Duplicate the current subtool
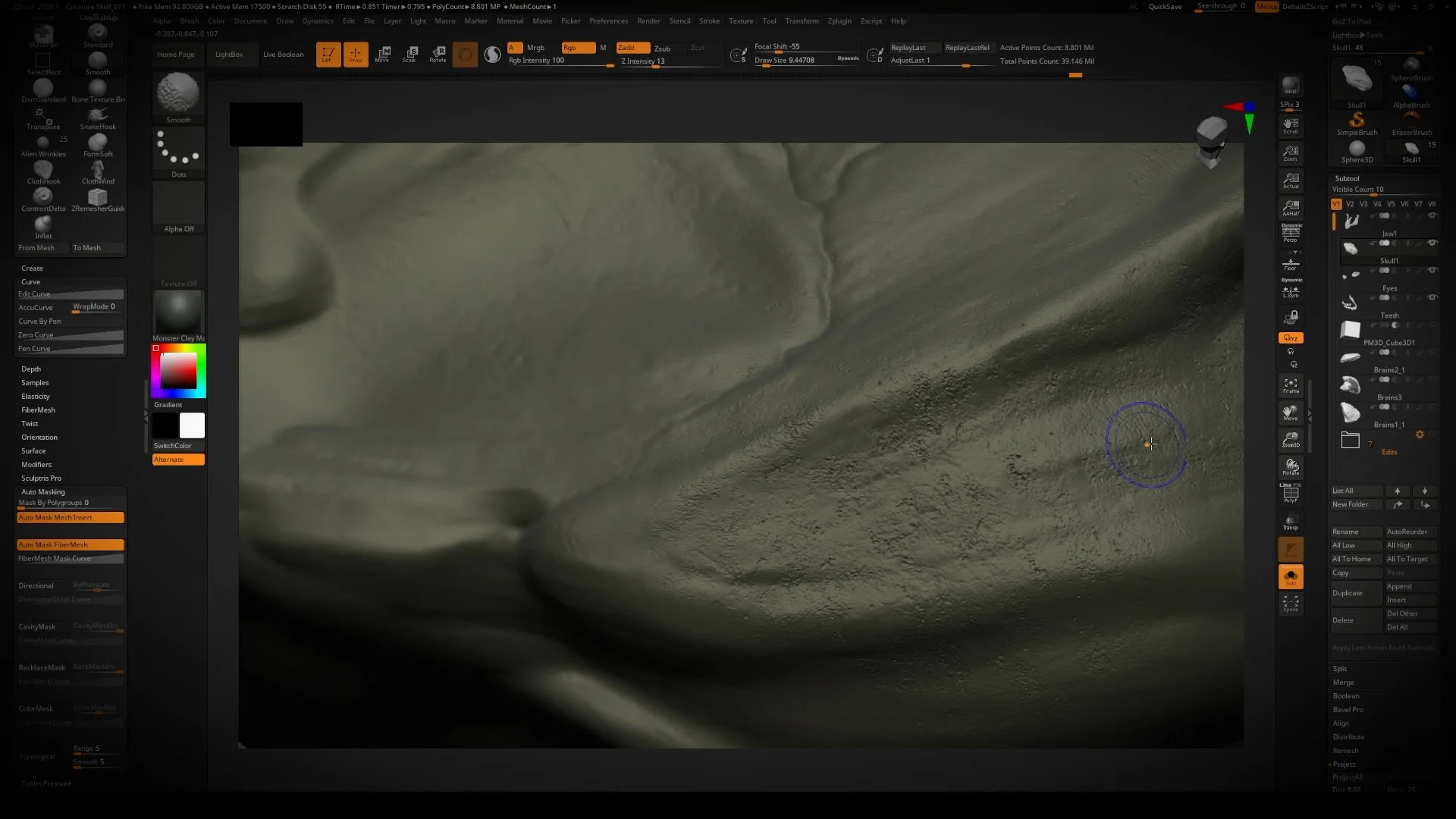 pyautogui.click(x=1348, y=593)
